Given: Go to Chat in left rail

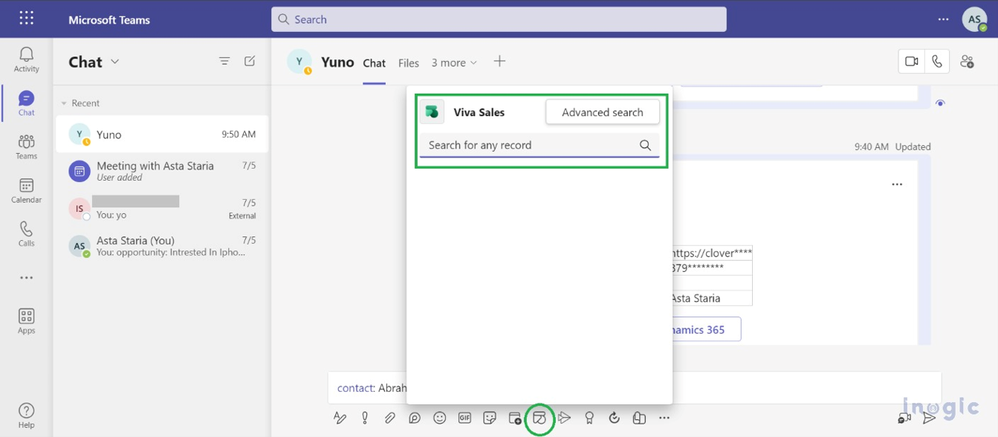Looking at the screenshot, I should pyautogui.click(x=26, y=104).
